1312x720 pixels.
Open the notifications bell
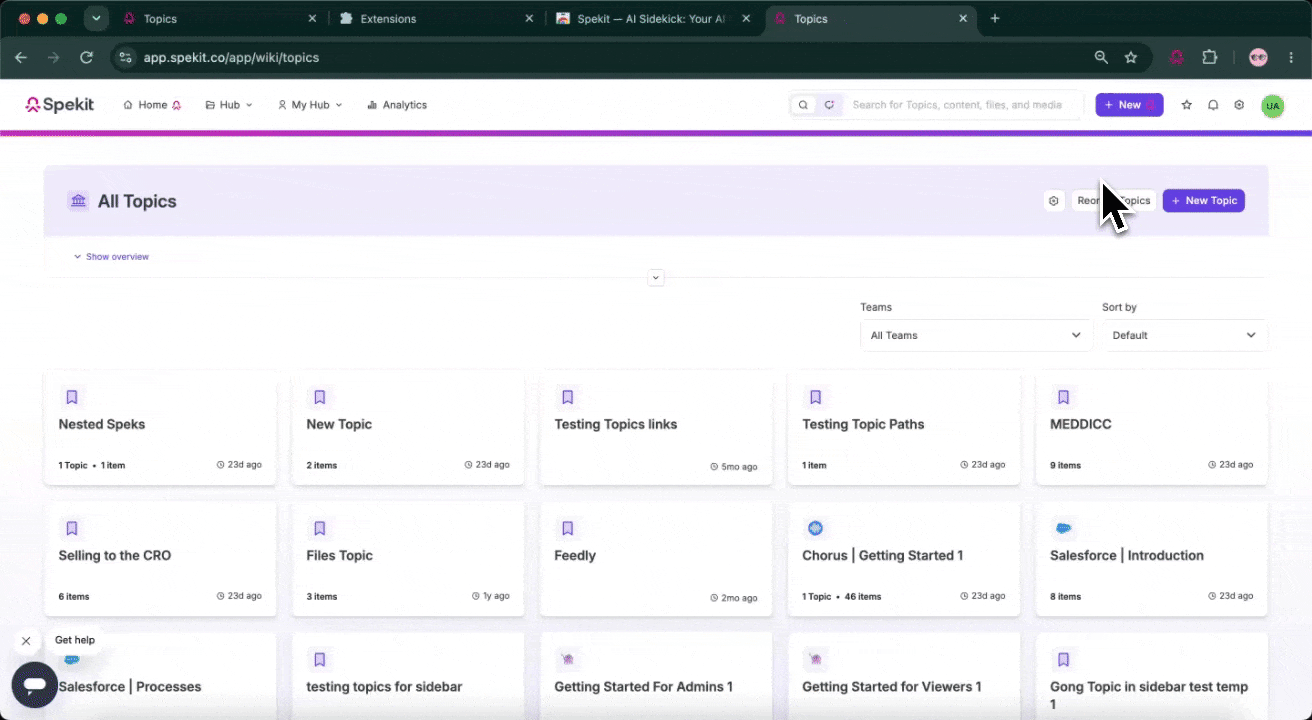tap(1213, 105)
